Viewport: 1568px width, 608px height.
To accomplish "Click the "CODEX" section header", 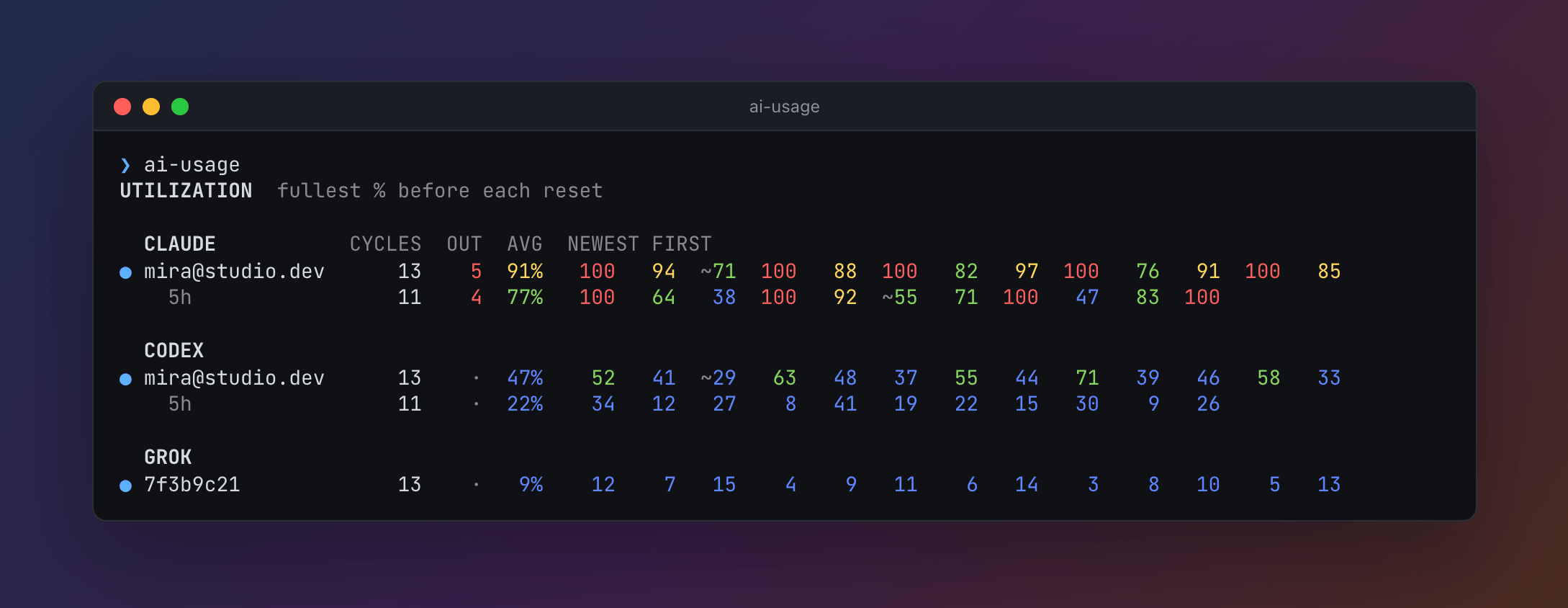I will [x=174, y=351].
